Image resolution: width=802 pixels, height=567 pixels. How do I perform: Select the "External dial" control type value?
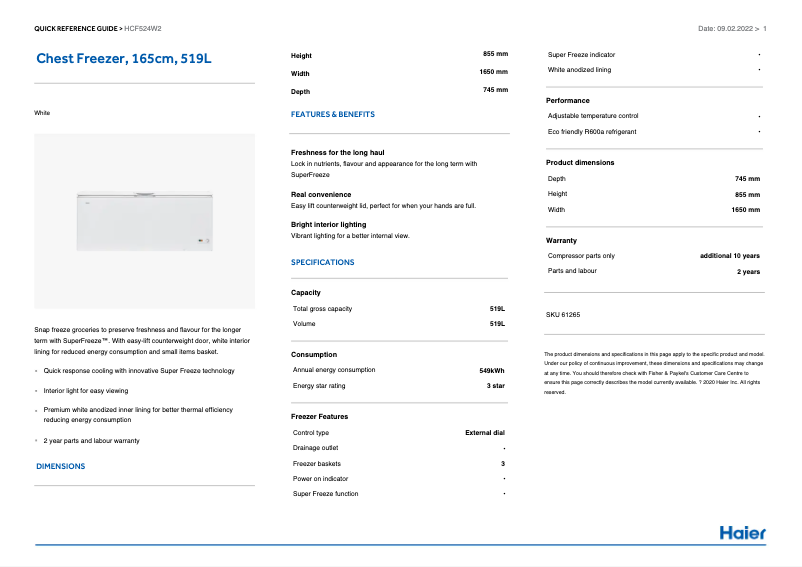pyautogui.click(x=485, y=433)
